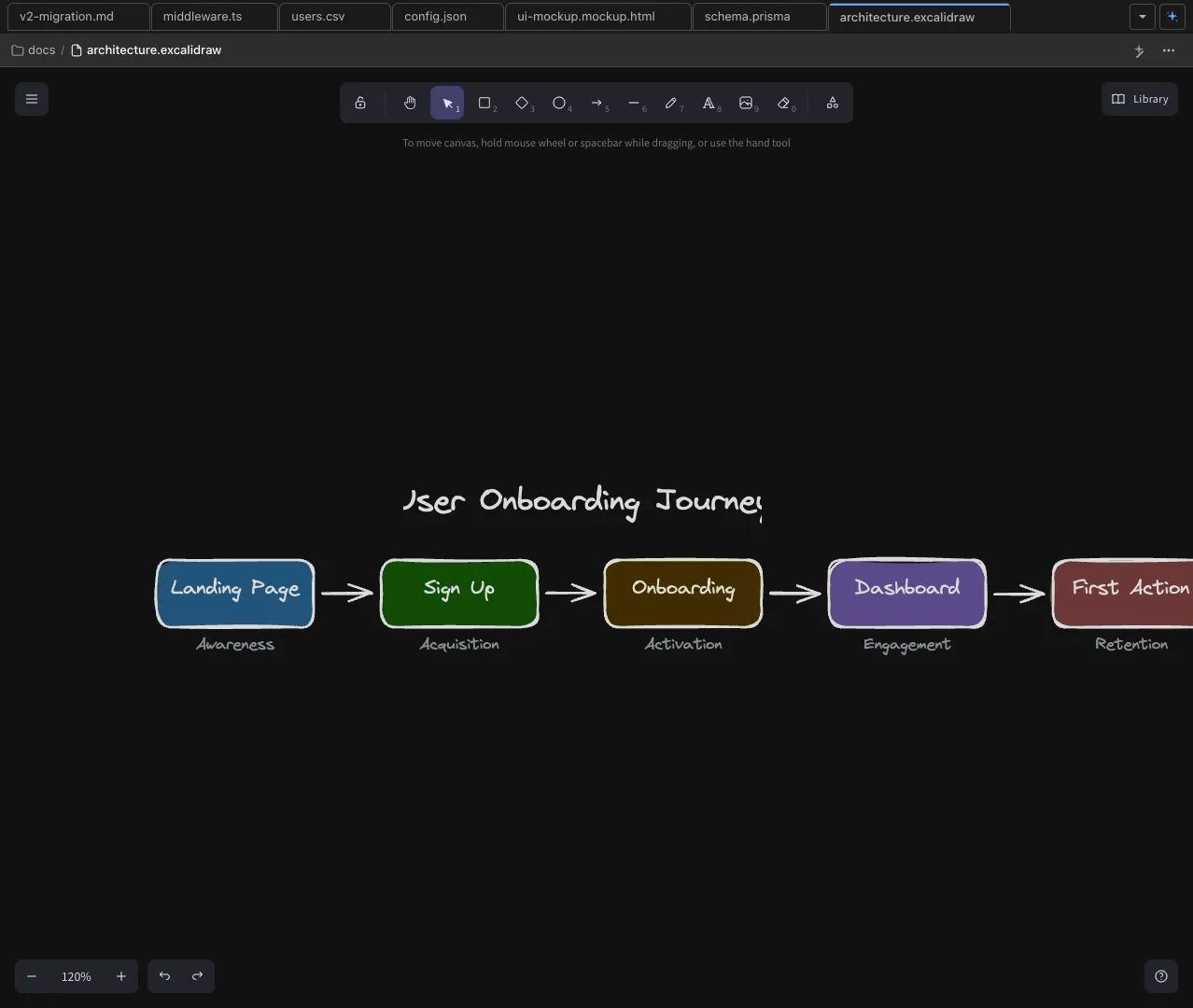The image size is (1193, 1008).
Task: Toggle the keep-tool-active lock
Action: pos(360,103)
